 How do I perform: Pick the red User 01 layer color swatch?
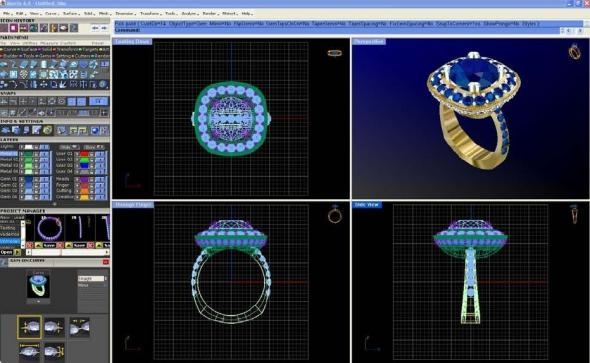84,154
